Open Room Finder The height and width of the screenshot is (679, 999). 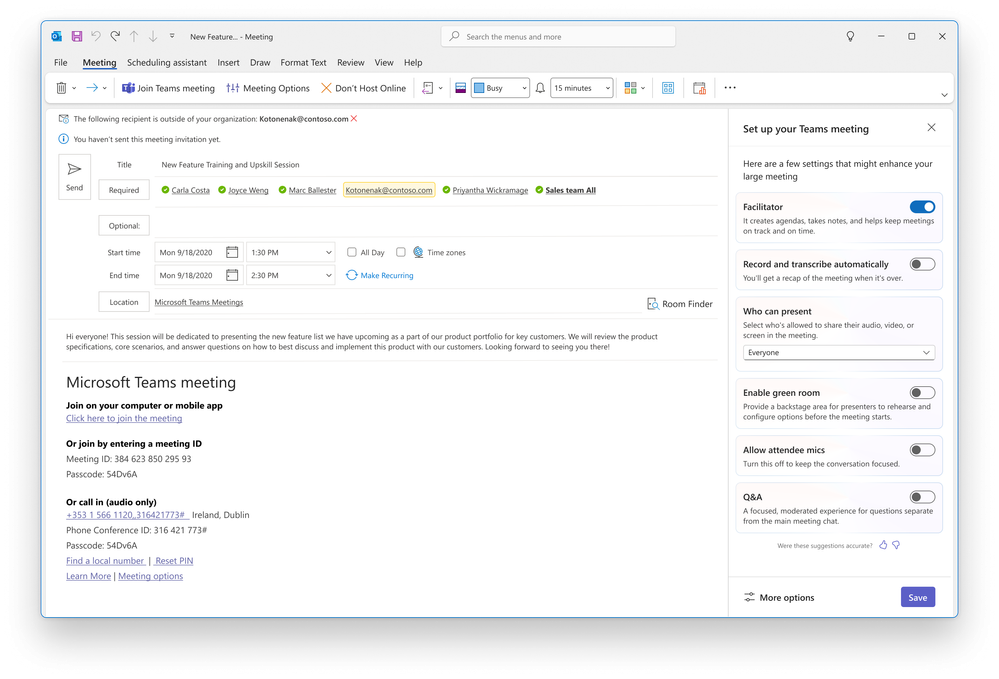[680, 304]
